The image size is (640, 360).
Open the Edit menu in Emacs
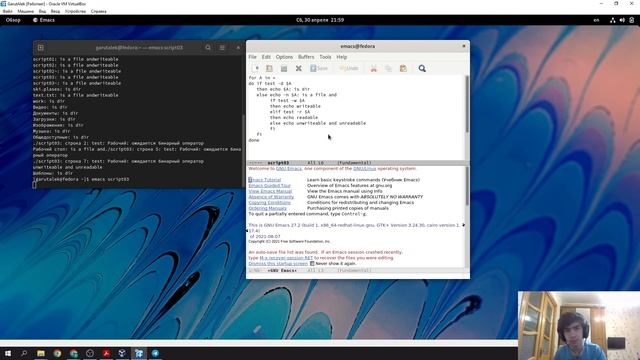pos(266,57)
